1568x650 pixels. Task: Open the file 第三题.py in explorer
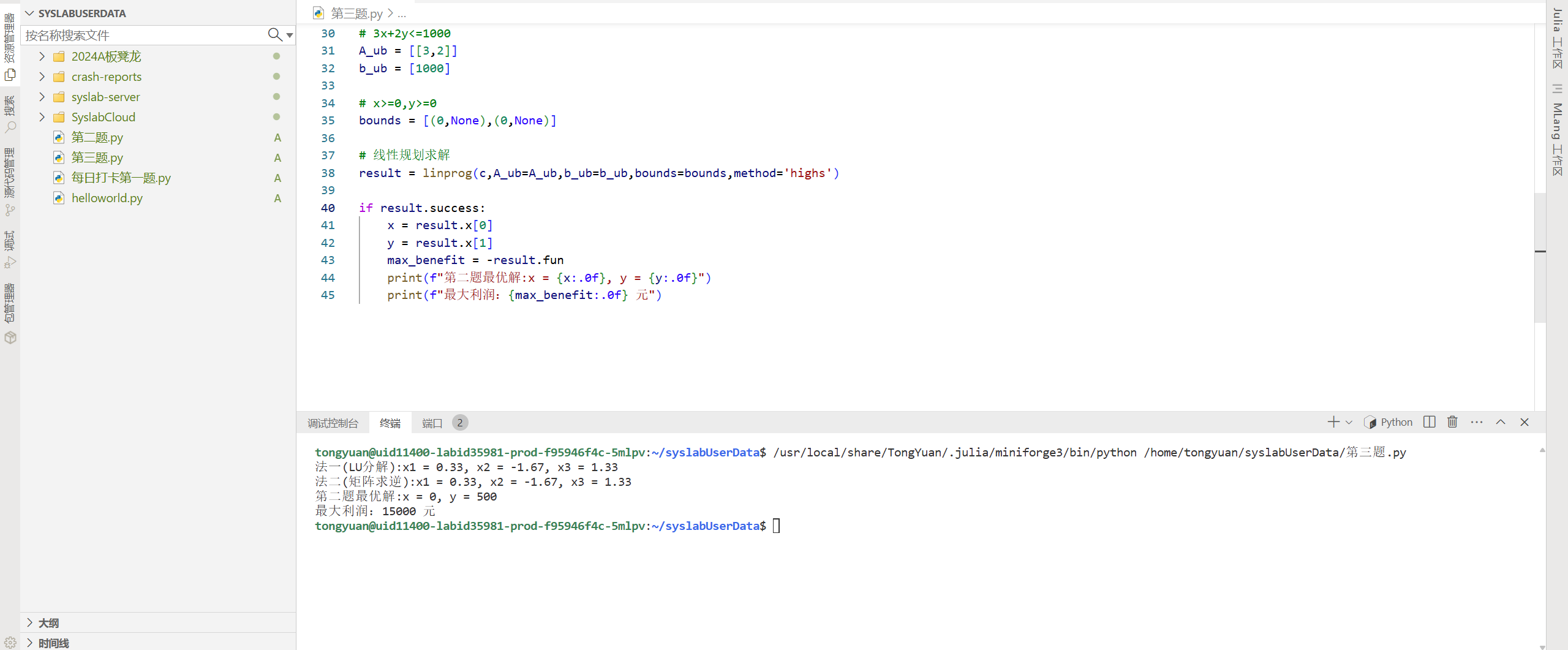coord(97,157)
